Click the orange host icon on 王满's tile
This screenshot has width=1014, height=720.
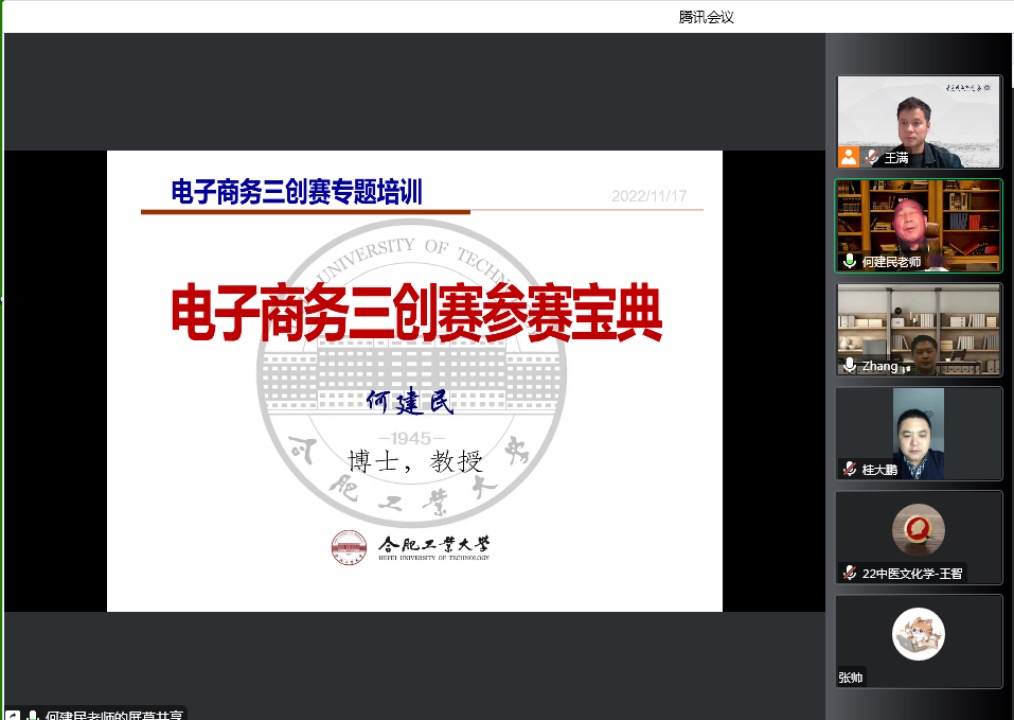pos(848,157)
